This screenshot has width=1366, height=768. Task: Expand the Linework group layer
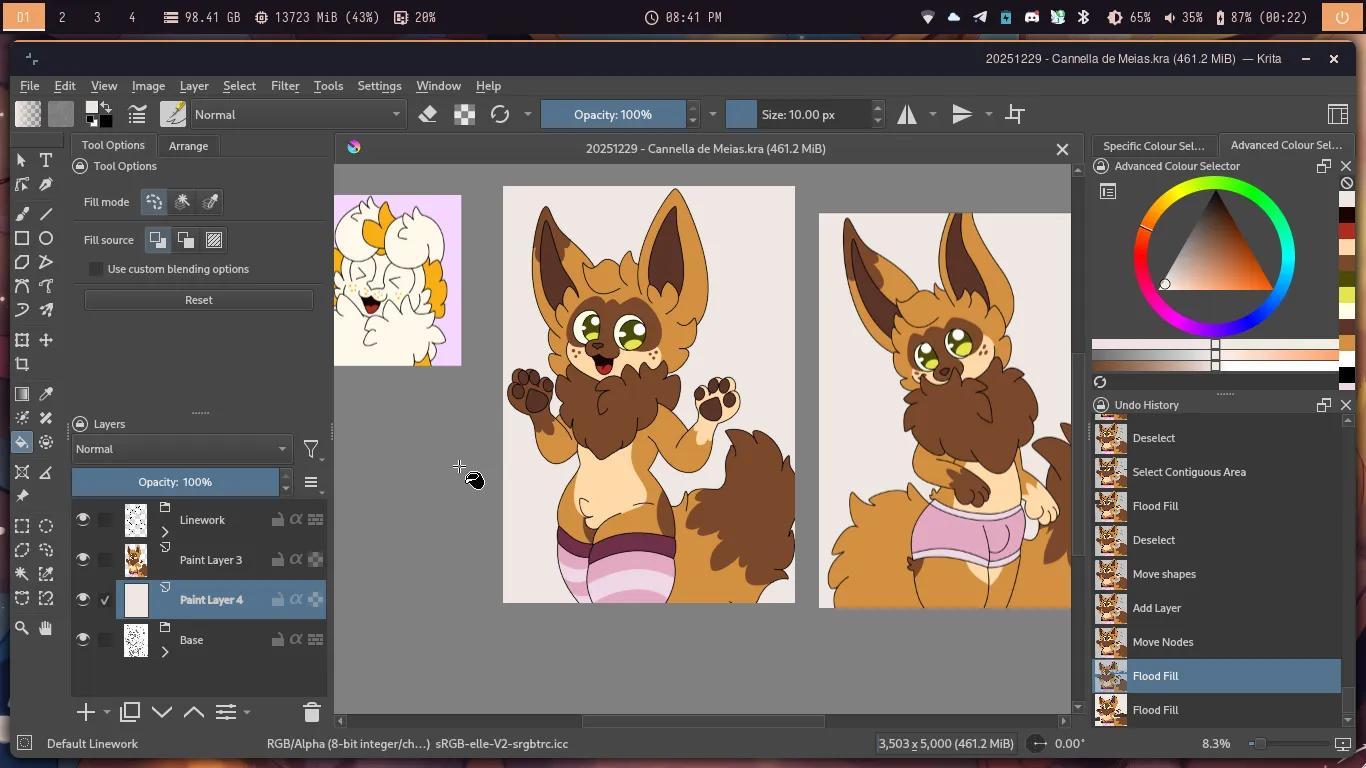click(165, 531)
